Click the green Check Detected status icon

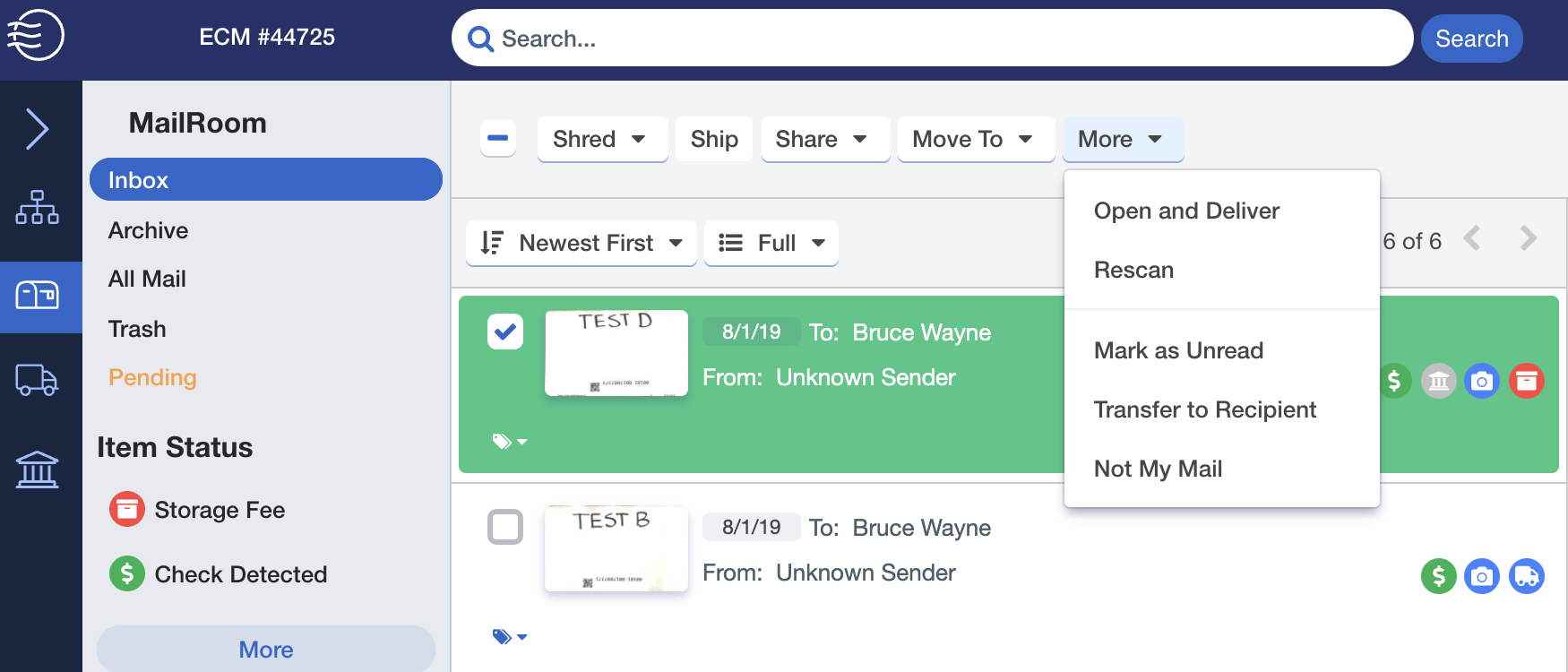click(127, 573)
